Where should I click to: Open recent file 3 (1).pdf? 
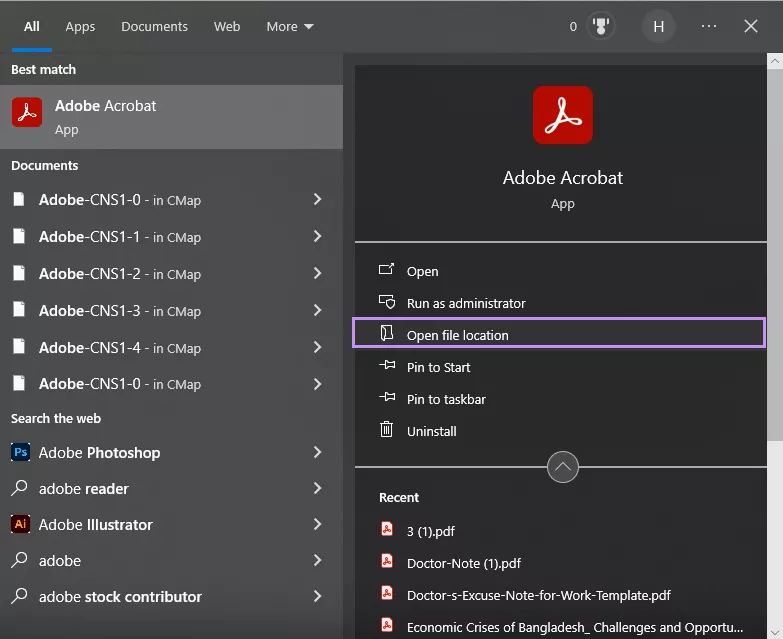430,531
